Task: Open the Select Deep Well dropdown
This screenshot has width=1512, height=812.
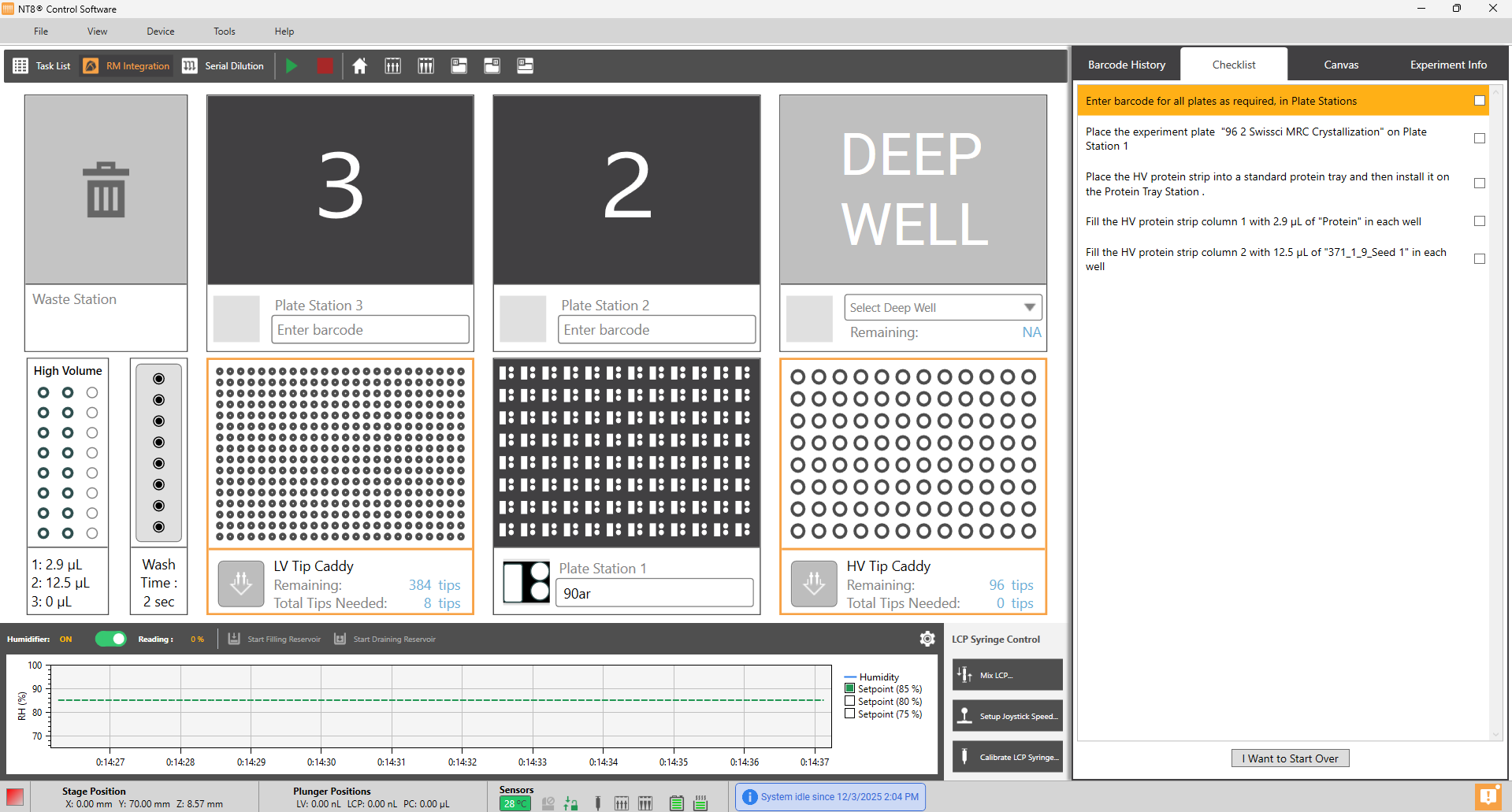Action: [942, 307]
